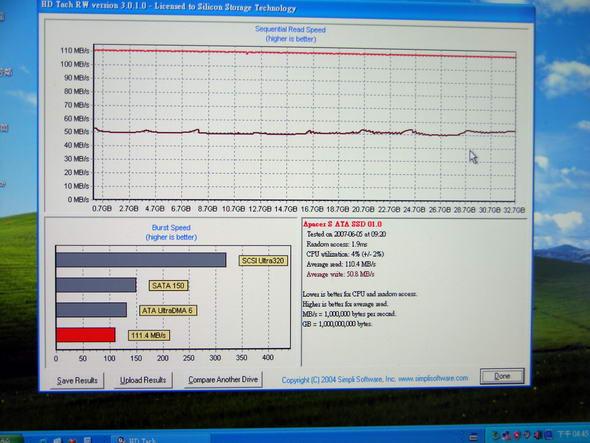The width and height of the screenshot is (590, 443).
Task: Click the Upload Results button
Action: (x=143, y=380)
